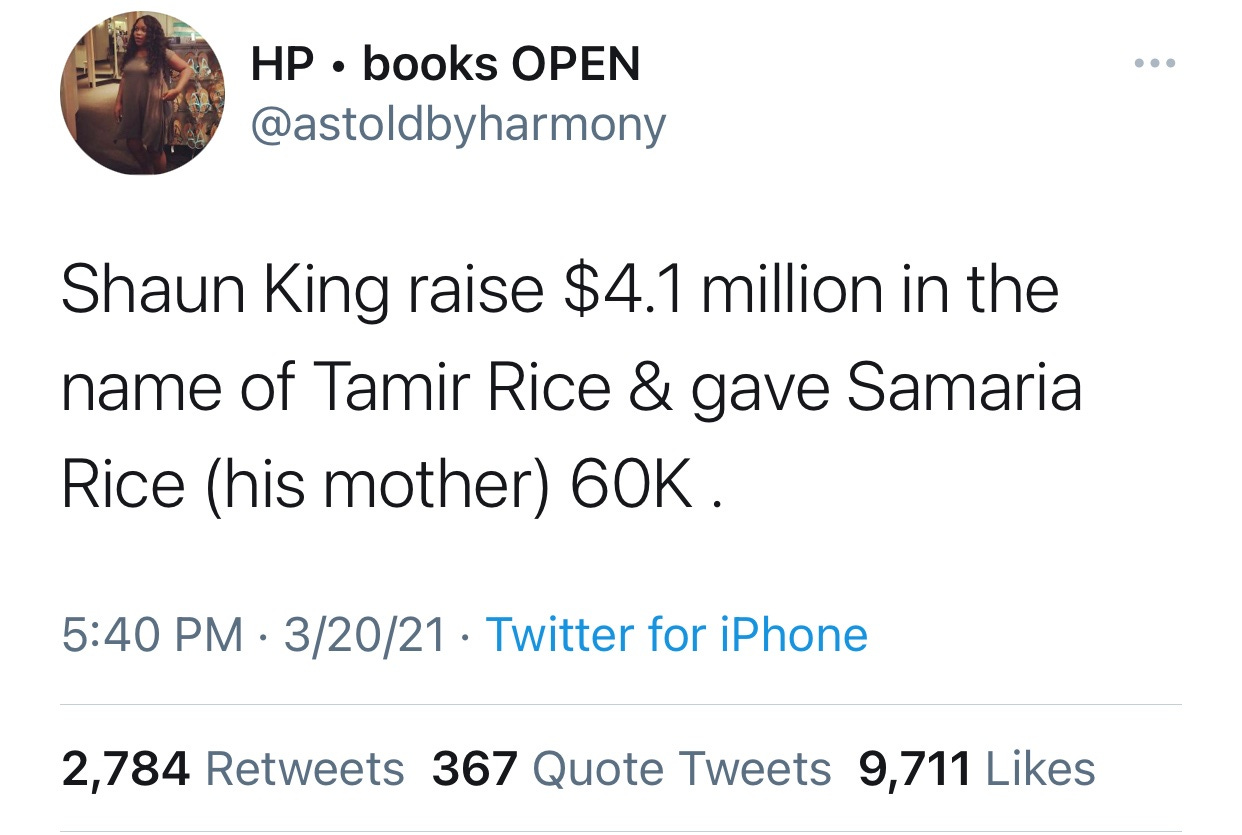Open the Quote Tweets label list
This screenshot has height=835, width=1242.
[682, 769]
